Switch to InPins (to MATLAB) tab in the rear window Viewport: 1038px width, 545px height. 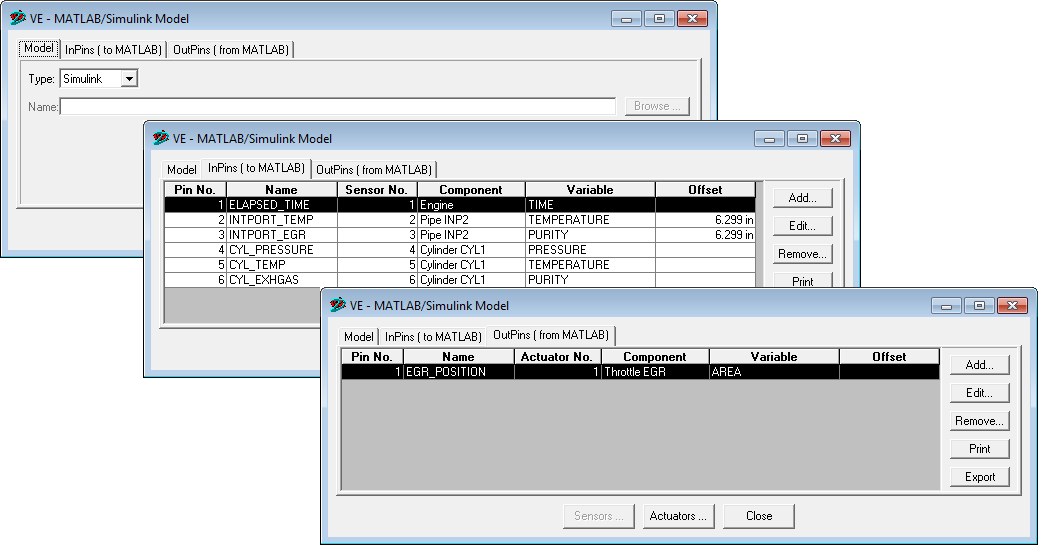tap(113, 50)
